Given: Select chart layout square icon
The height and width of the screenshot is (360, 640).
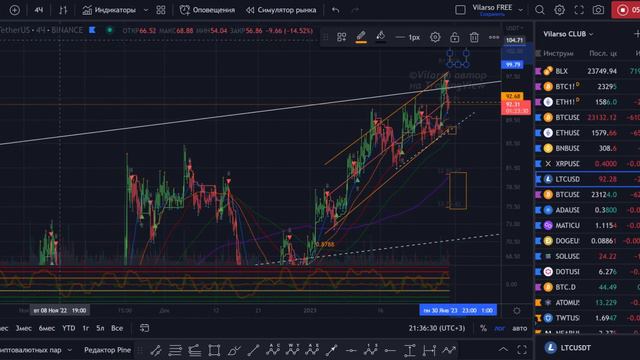Looking at the screenshot, I should (460, 10).
